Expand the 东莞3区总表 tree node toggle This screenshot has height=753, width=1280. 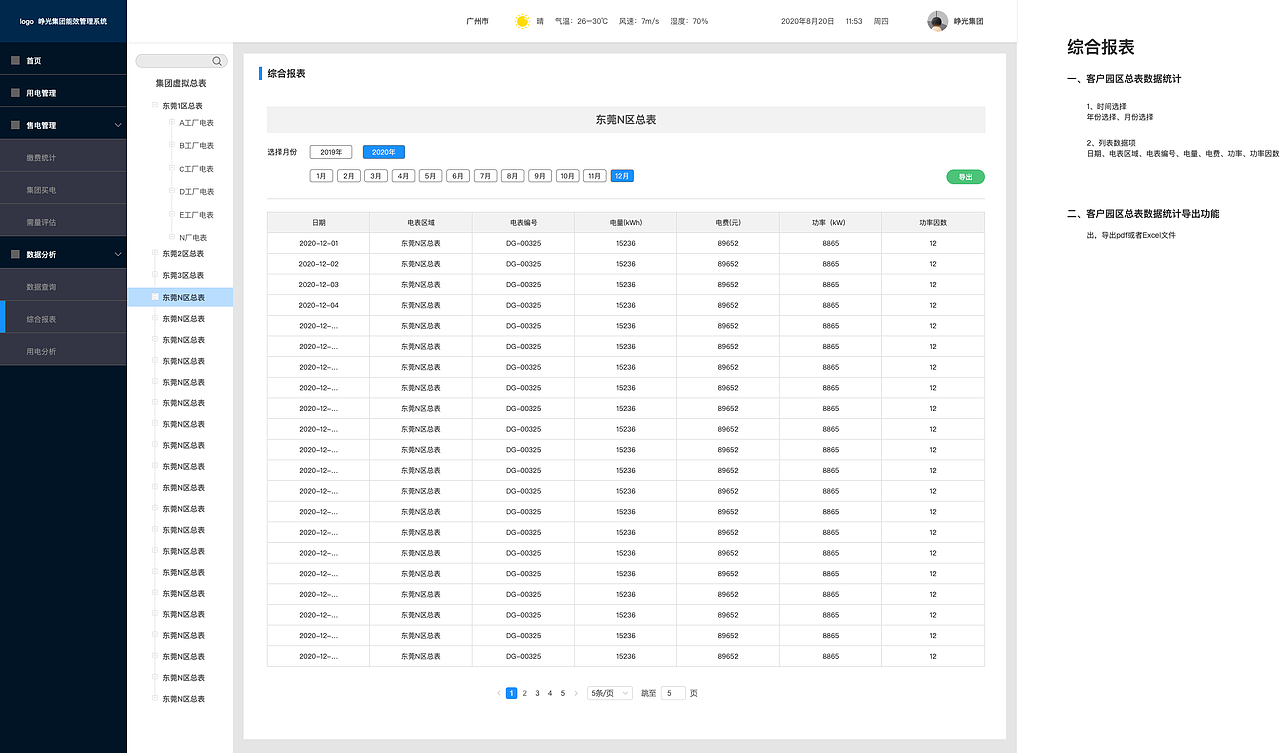(x=155, y=275)
